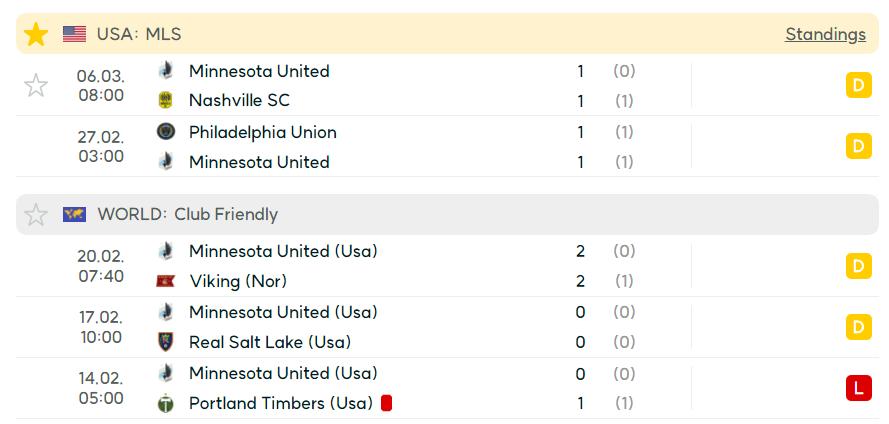889x424 pixels.
Task: Click Minnesota United logo in the 06.03. match
Action: (166, 71)
